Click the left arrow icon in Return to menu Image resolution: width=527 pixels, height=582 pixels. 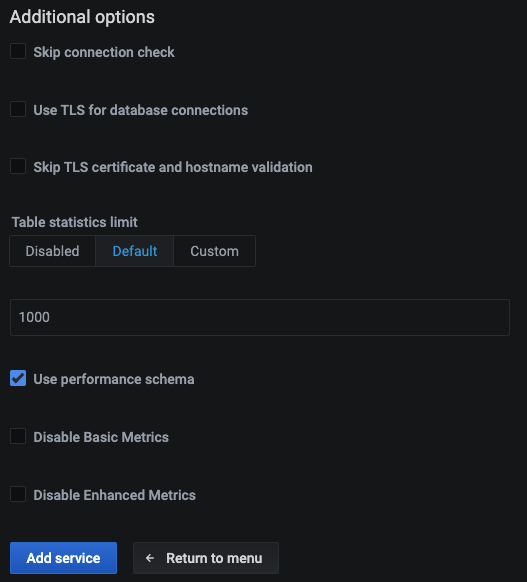[x=150, y=558]
